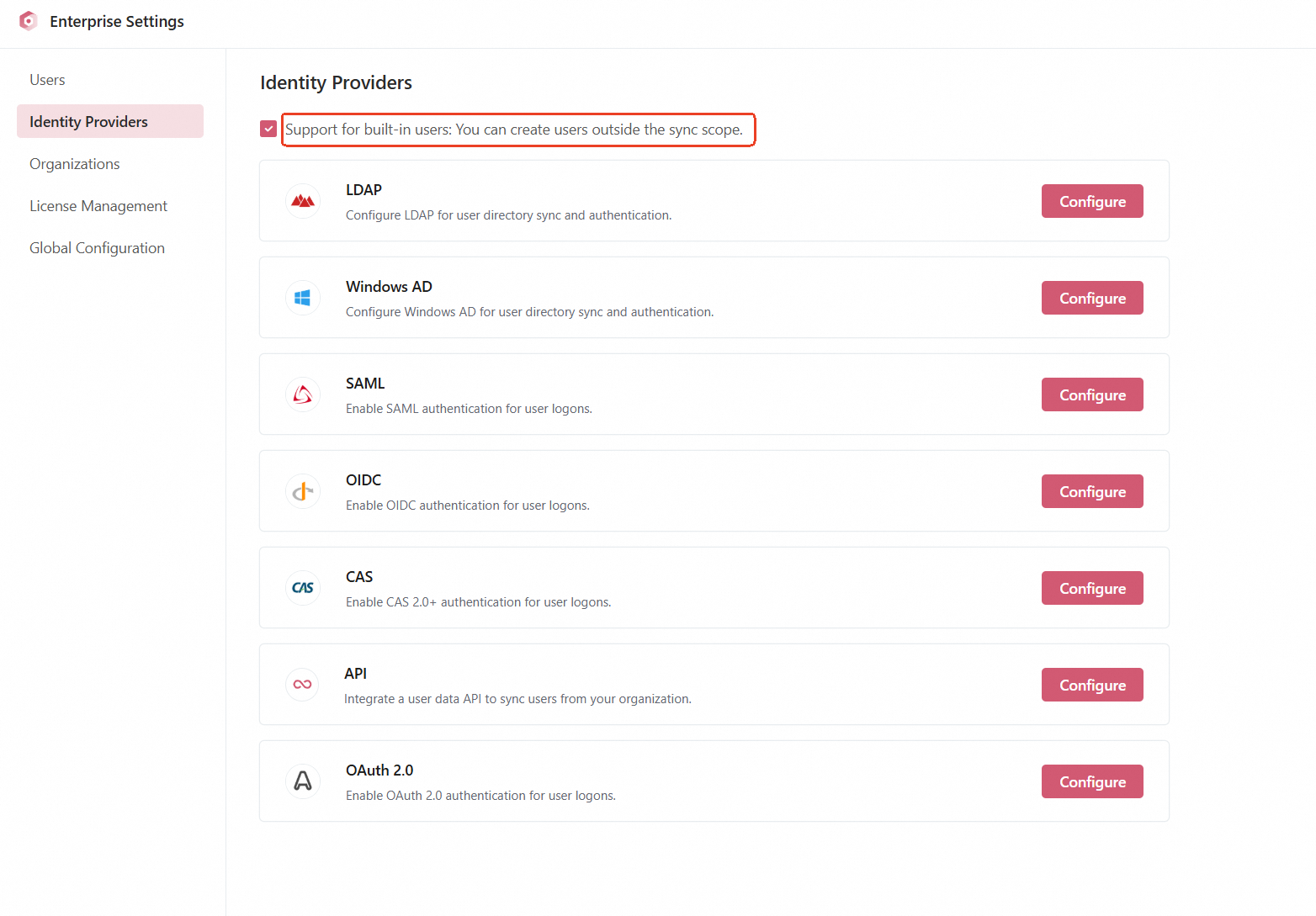Click the API infinity icon
Screen dimensions: 1316x916
(x=302, y=685)
